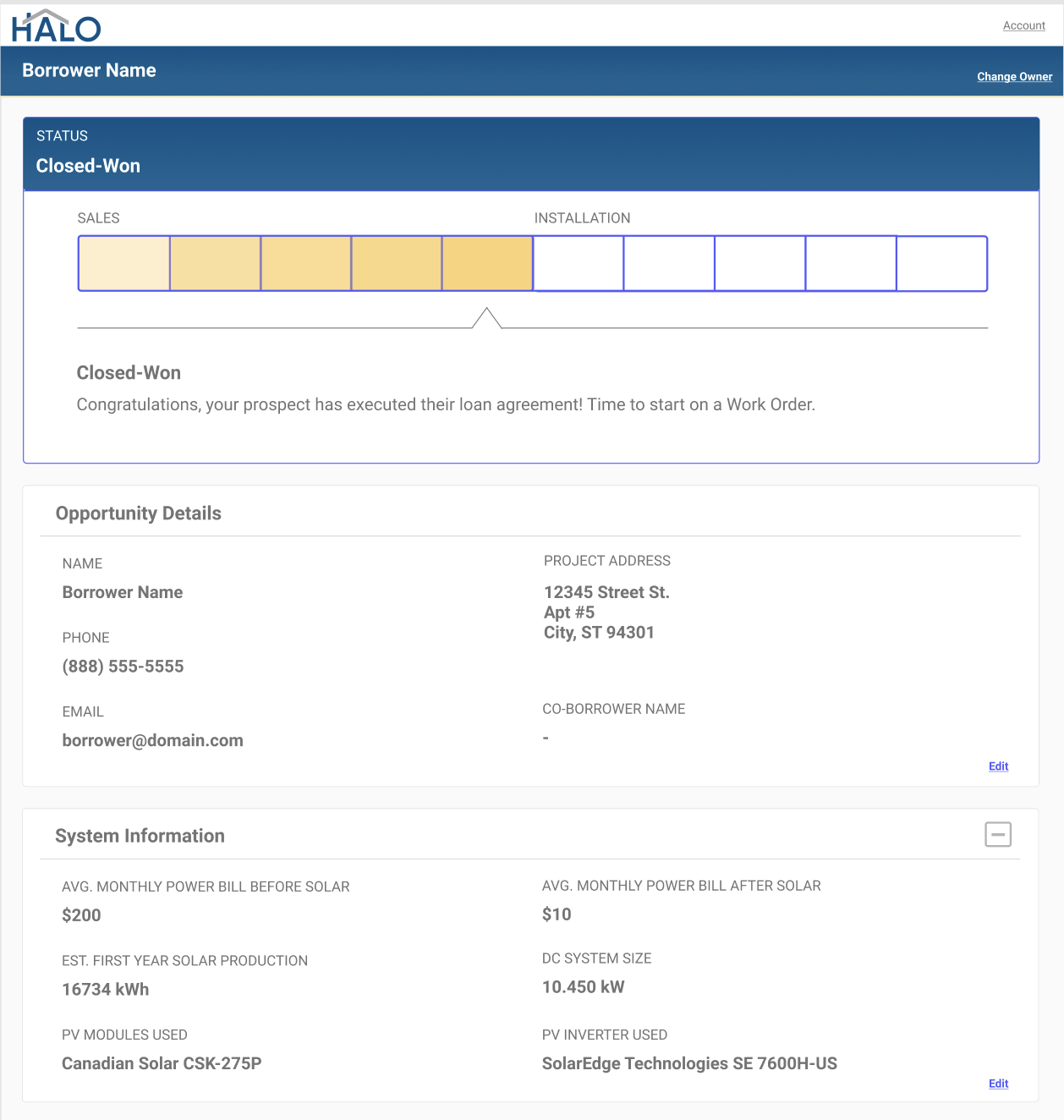Select the fifth, darkest Sales progress segment
This screenshot has height=1120, width=1064.
pyautogui.click(x=487, y=264)
